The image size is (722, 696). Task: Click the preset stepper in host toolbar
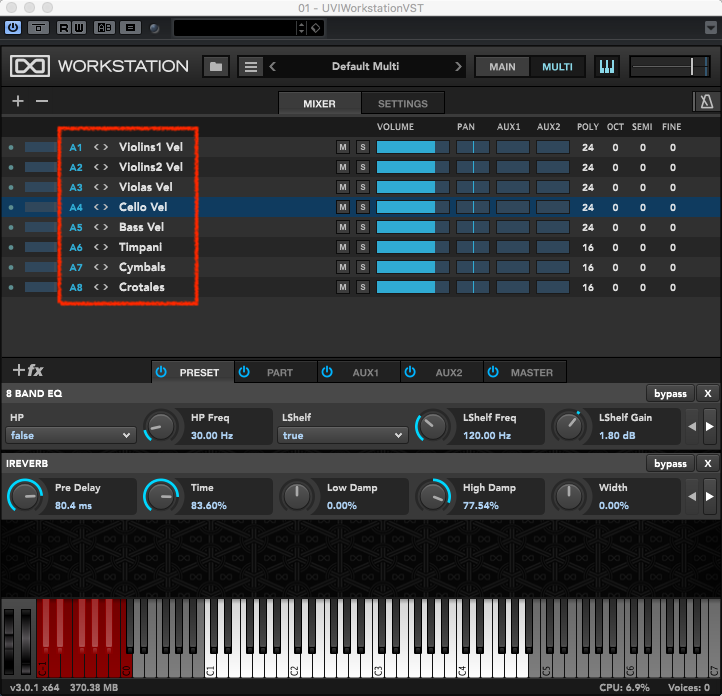[x=302, y=28]
